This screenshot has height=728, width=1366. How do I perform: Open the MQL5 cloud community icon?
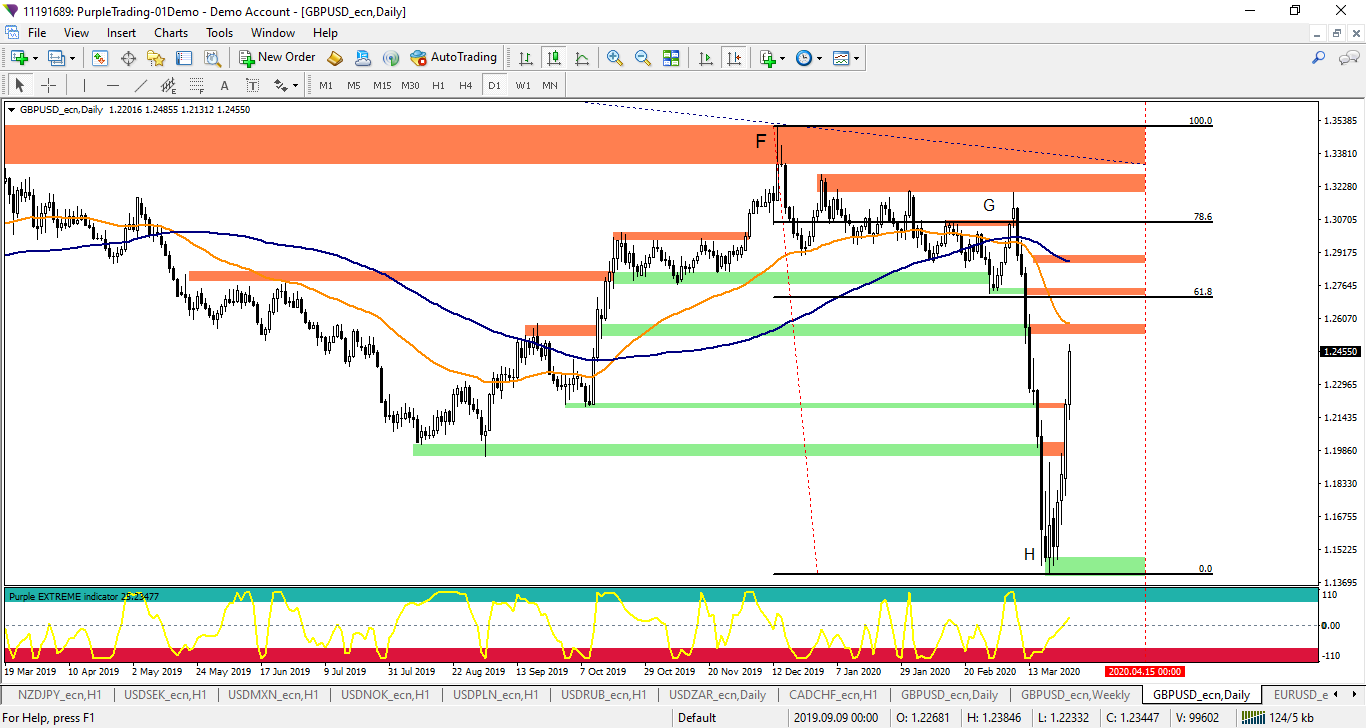point(363,58)
